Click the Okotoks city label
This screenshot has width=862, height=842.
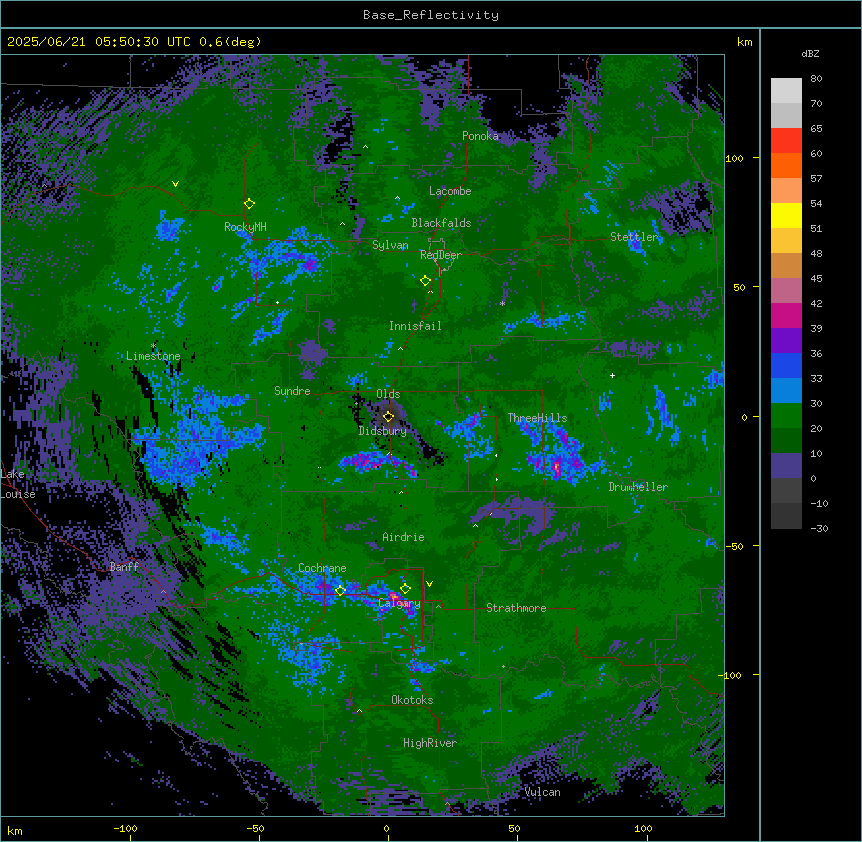[412, 700]
